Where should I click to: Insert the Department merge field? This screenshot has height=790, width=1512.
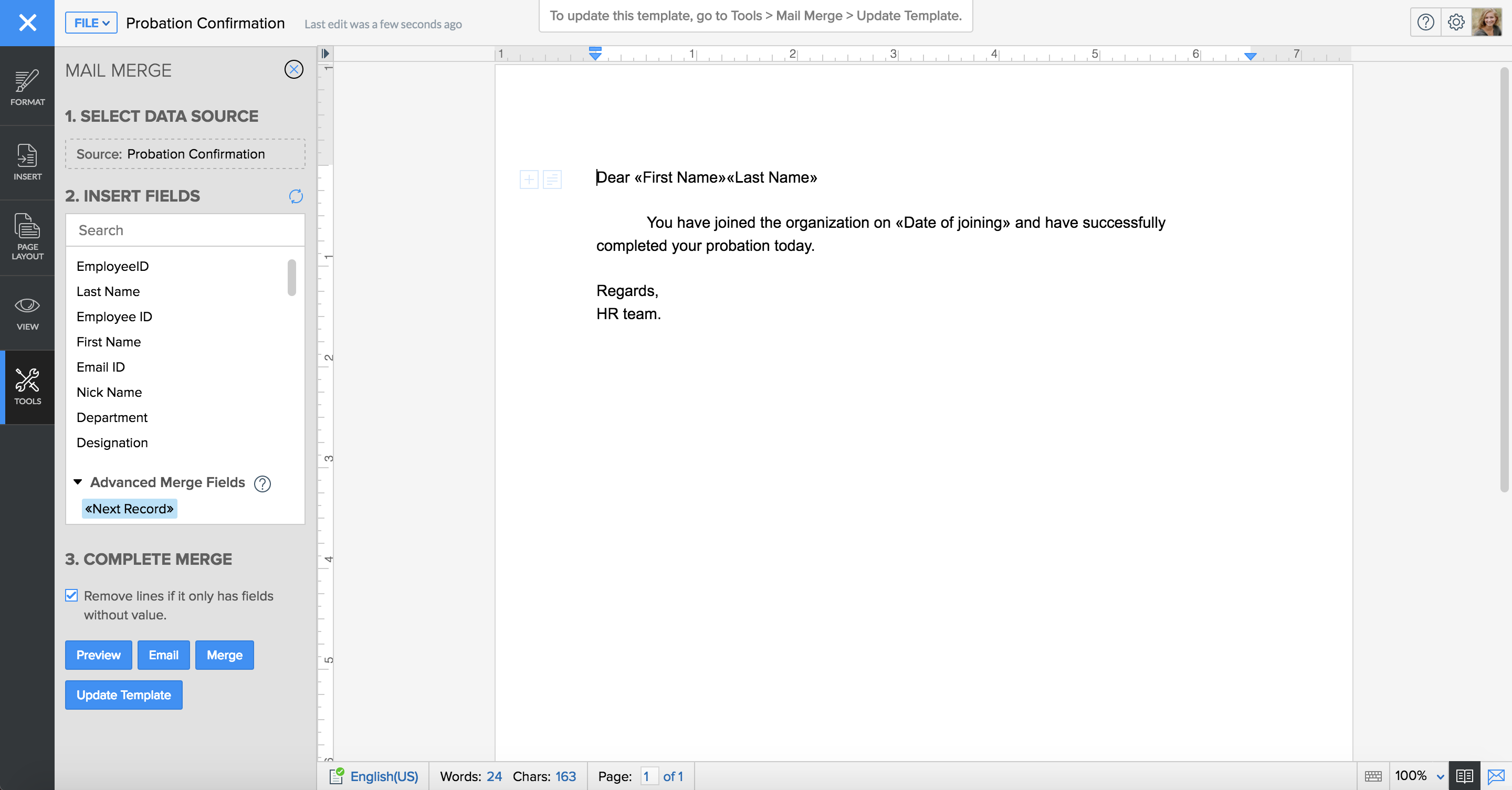[x=112, y=417]
